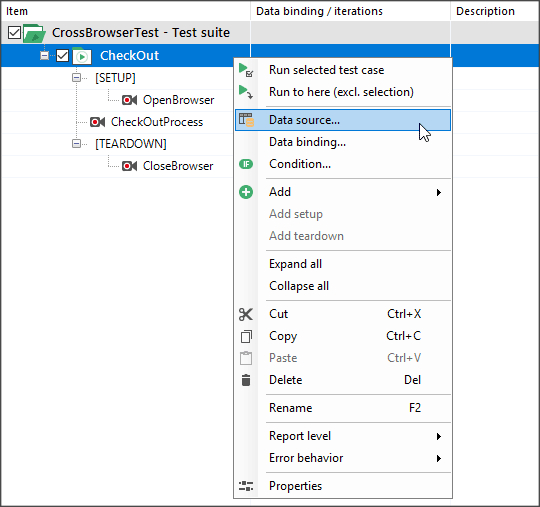Click the OpenBrowser recording module icon
Image resolution: width=540 pixels, height=507 pixels.
pos(129,100)
